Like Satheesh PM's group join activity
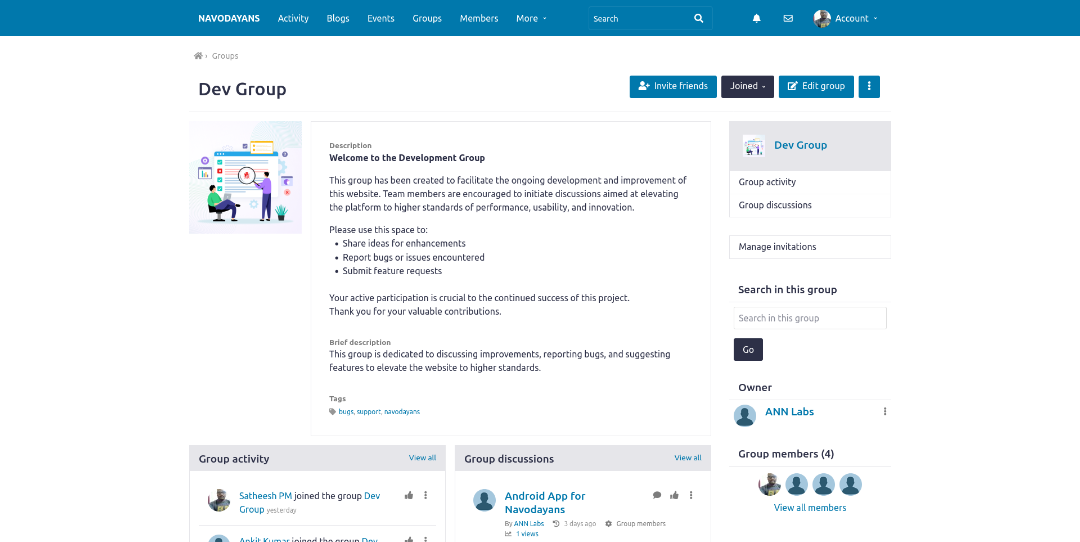The width and height of the screenshot is (1080, 542). 409,495
